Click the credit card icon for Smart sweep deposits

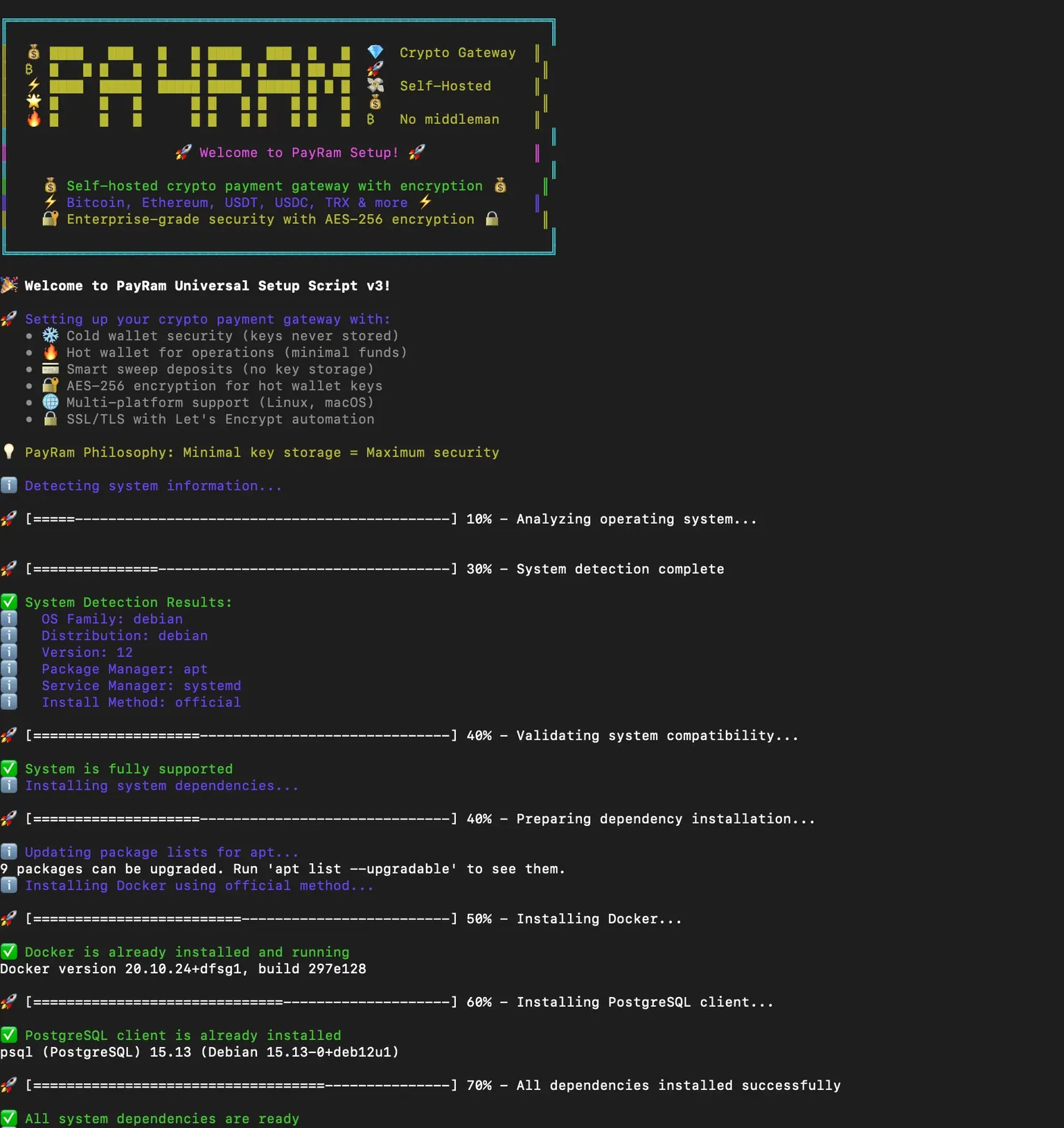(x=51, y=369)
